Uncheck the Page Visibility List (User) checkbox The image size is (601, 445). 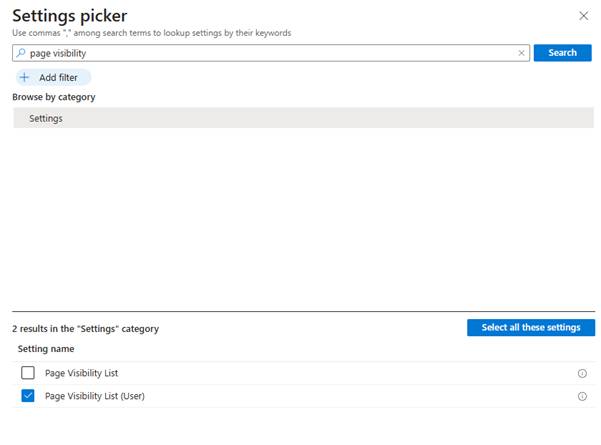point(28,396)
